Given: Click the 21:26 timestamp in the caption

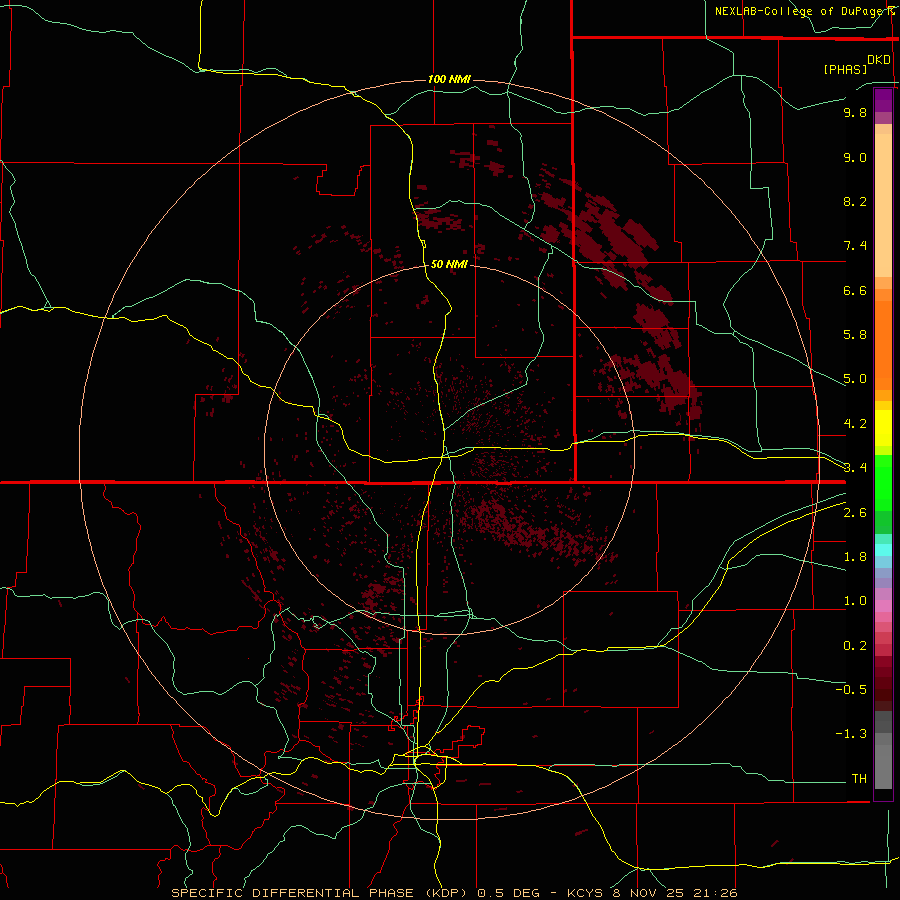Looking at the screenshot, I should click(x=715, y=893).
